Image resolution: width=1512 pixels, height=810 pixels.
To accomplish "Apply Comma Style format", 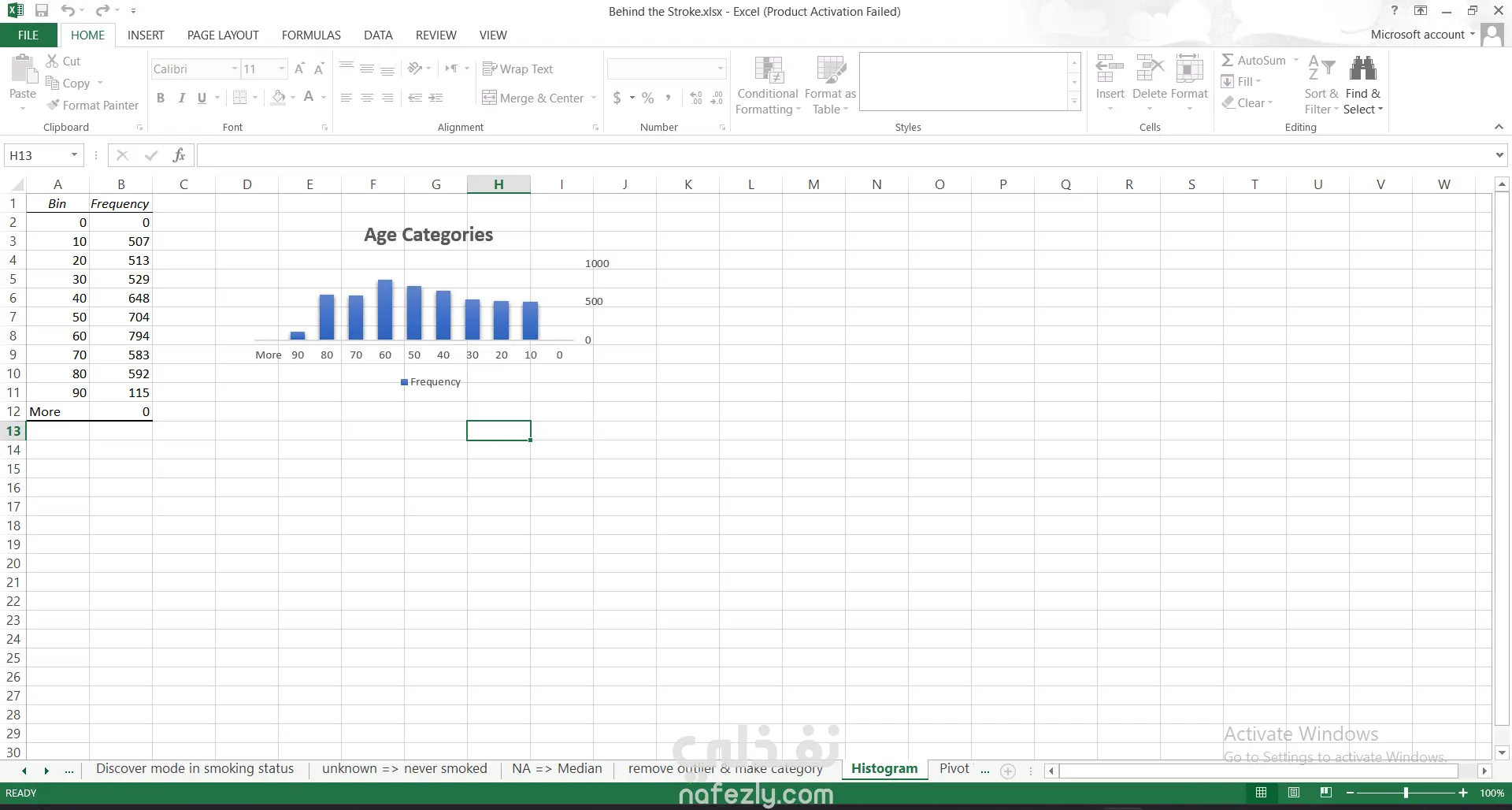I will pyautogui.click(x=668, y=98).
